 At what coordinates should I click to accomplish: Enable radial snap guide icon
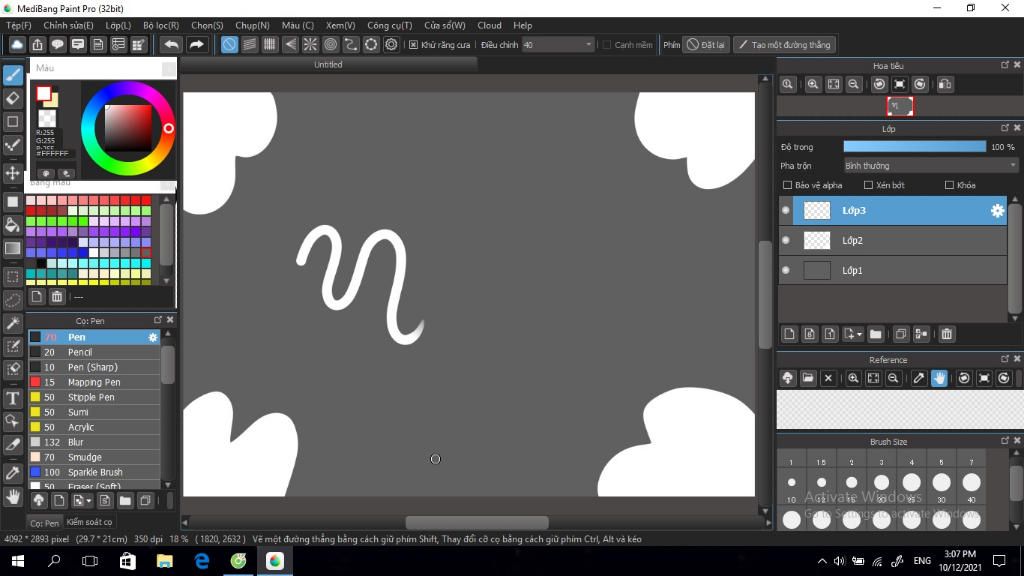pyautogui.click(x=310, y=44)
